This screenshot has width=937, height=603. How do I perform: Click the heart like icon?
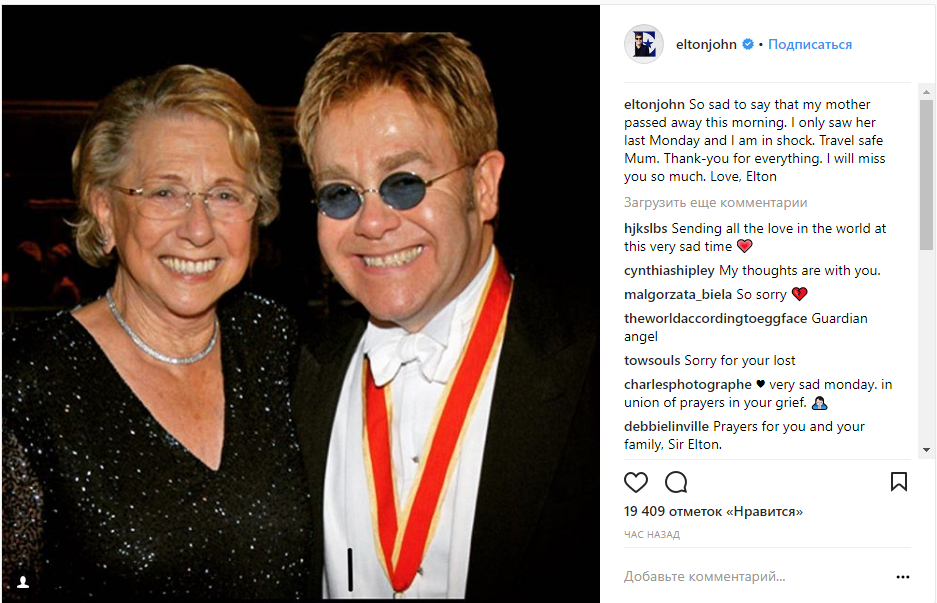pyautogui.click(x=636, y=482)
